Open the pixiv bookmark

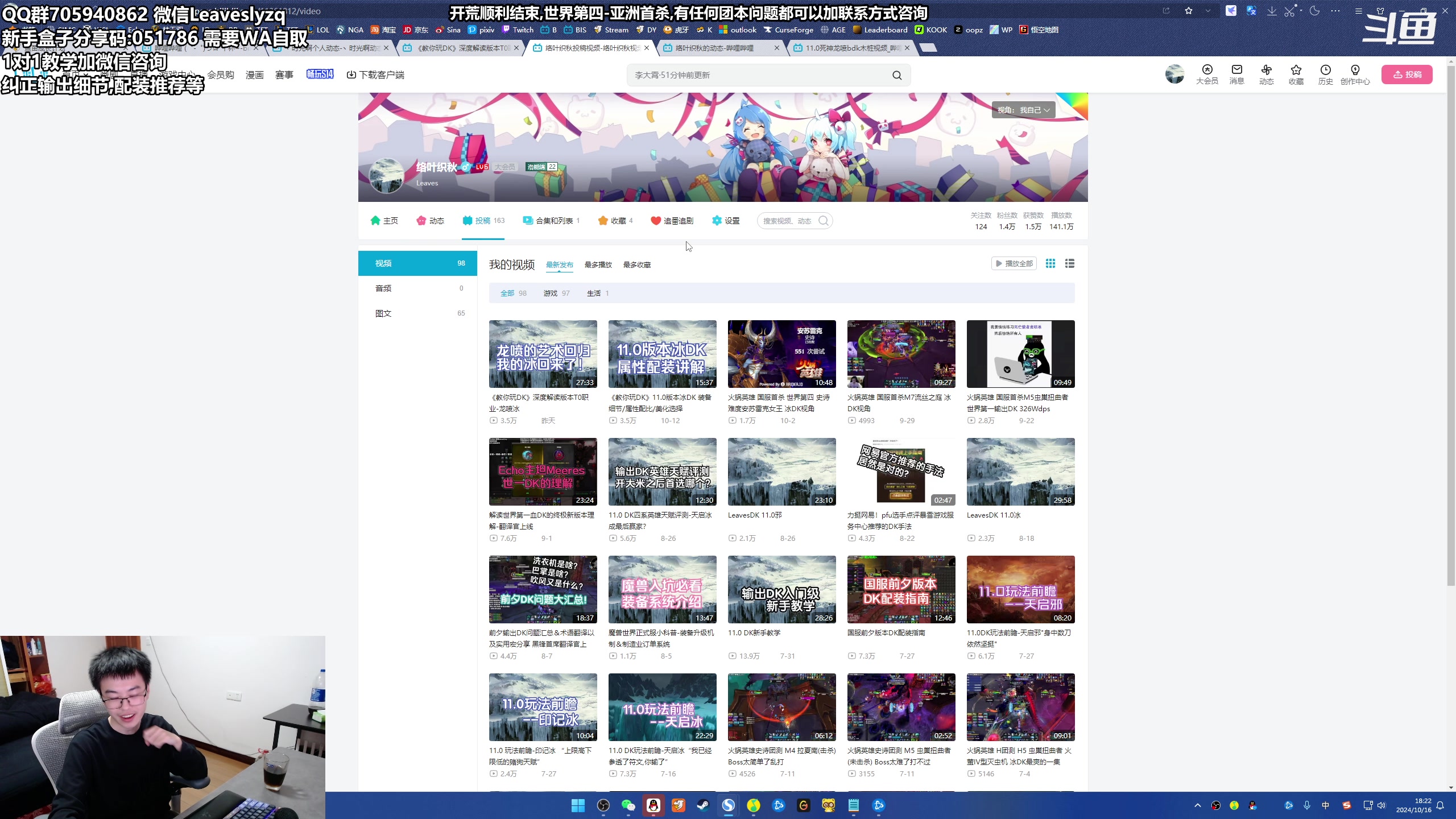(x=481, y=30)
